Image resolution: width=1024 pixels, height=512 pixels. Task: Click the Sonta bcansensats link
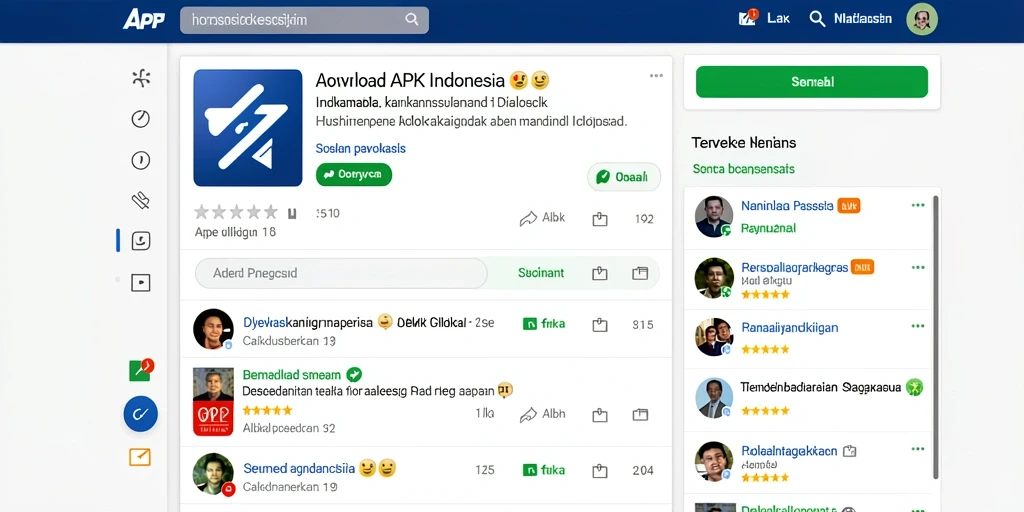pyautogui.click(x=743, y=169)
